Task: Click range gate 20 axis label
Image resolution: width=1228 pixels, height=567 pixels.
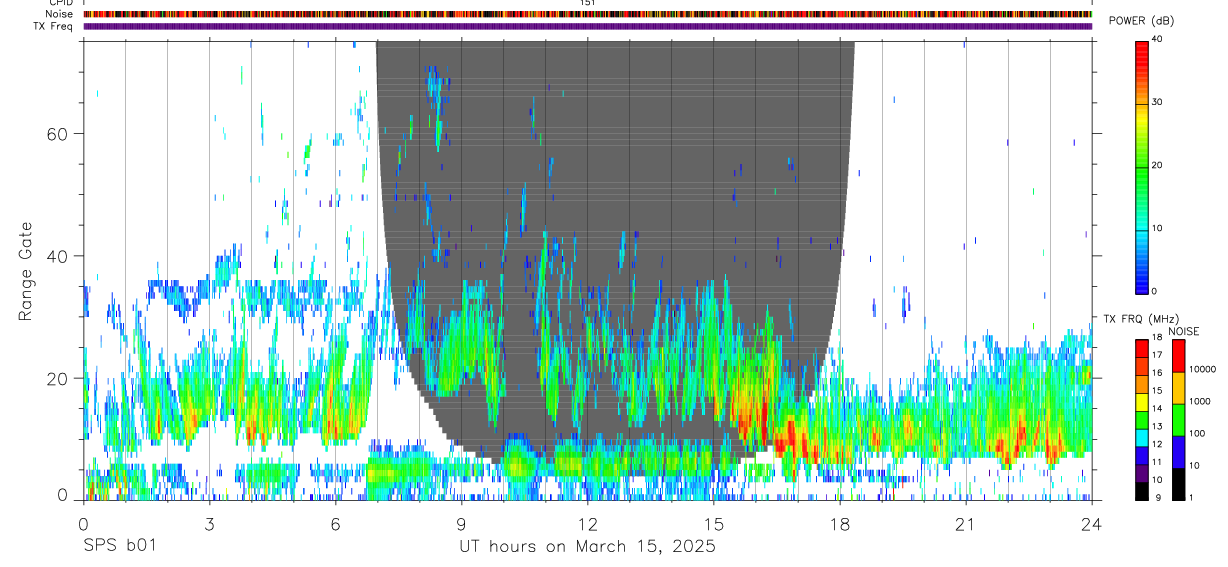Action: coord(59,378)
